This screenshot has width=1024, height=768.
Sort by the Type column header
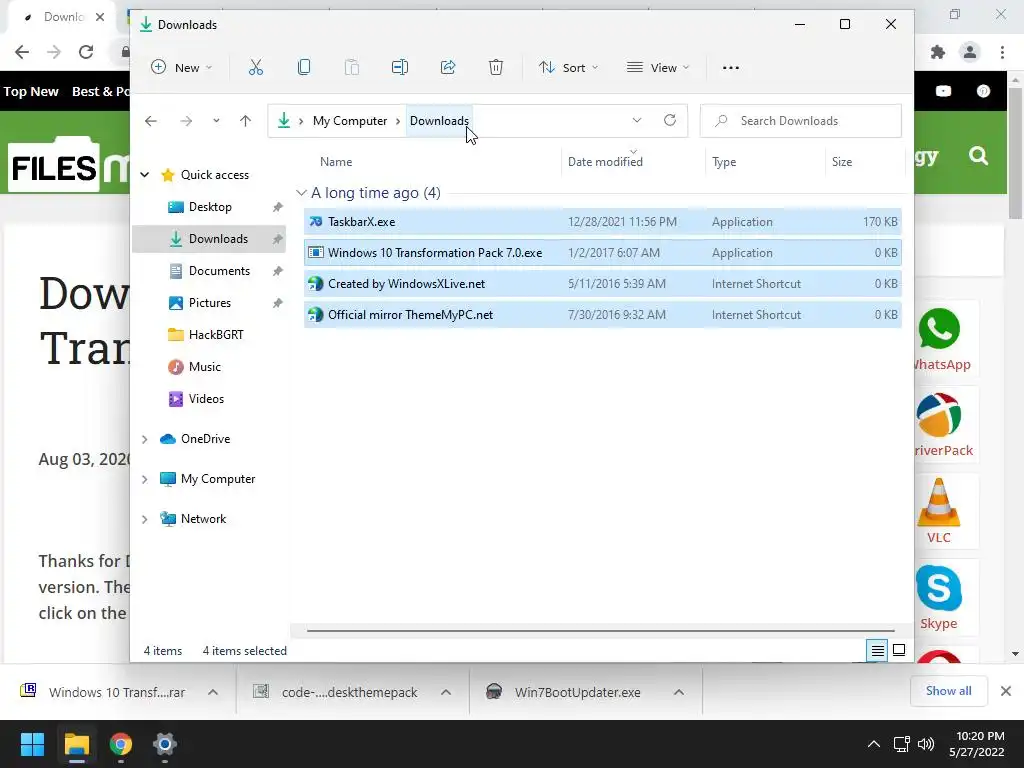(724, 162)
